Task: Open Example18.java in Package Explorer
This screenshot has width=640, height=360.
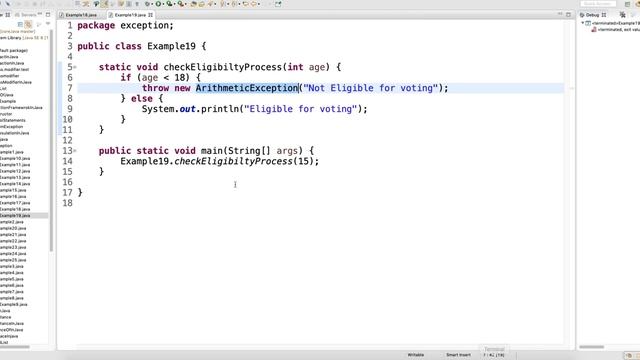Action: [x=15, y=209]
